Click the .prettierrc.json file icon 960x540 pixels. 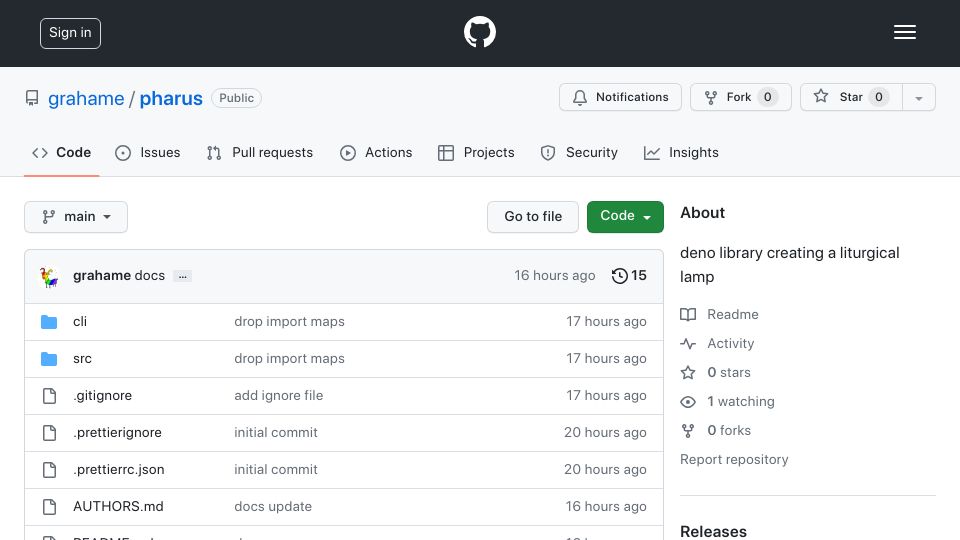point(50,470)
